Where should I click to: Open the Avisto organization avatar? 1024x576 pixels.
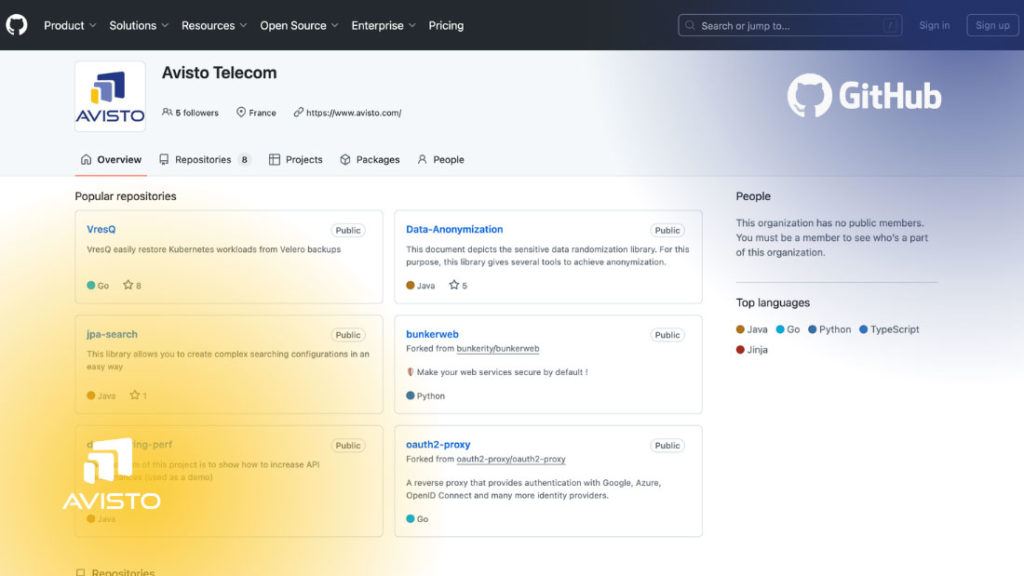(x=110, y=97)
